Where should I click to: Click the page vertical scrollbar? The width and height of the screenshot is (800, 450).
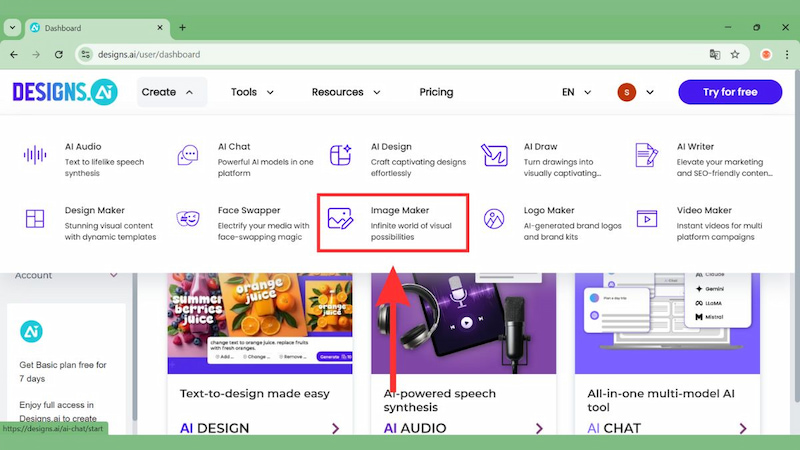coord(795,235)
